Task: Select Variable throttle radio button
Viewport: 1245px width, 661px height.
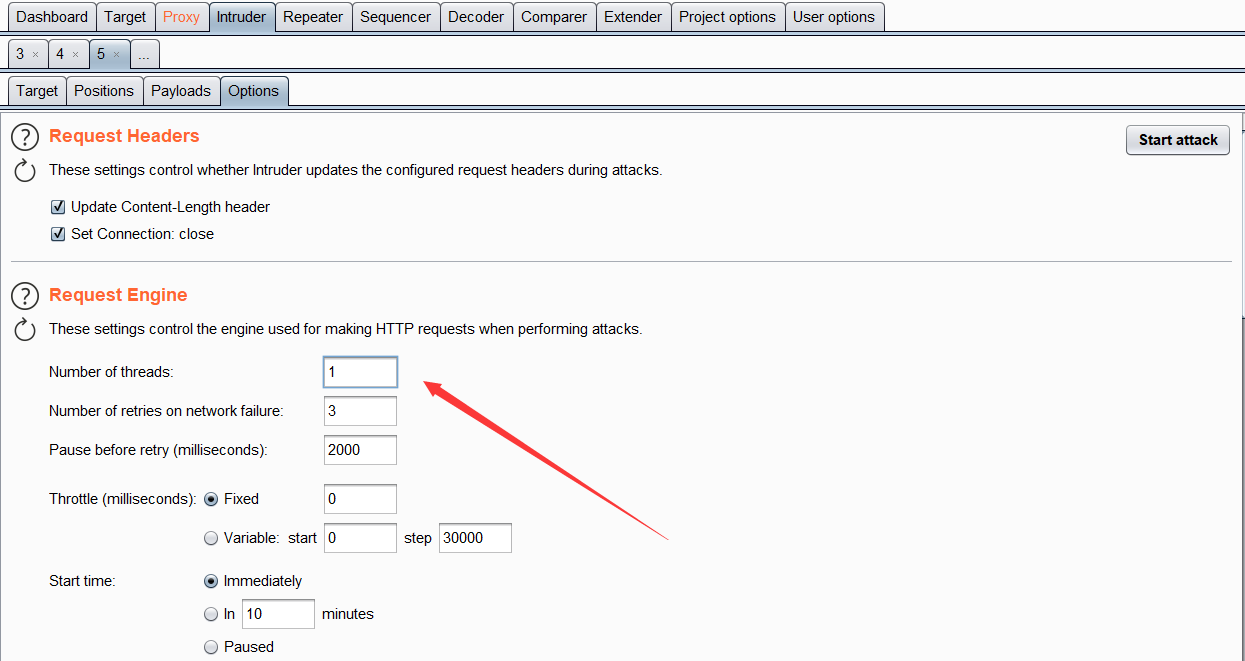Action: (x=211, y=538)
